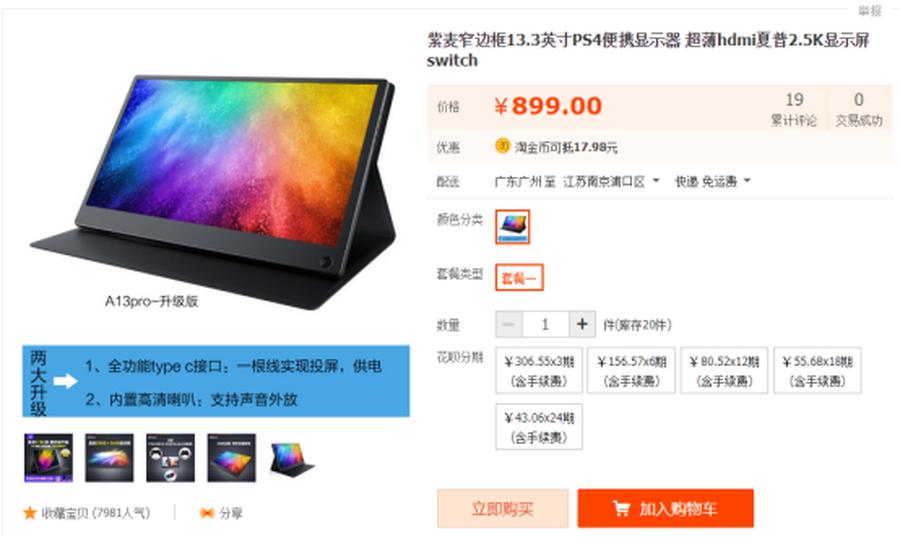Viewport: 900px width, 538px height.
Task: Expand the 快递 免运费 shipping dropdown
Action: point(712,181)
